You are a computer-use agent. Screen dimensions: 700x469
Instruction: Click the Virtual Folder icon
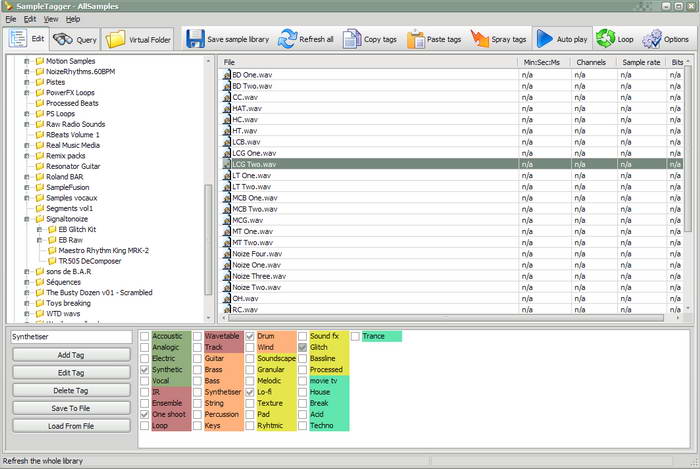115,39
